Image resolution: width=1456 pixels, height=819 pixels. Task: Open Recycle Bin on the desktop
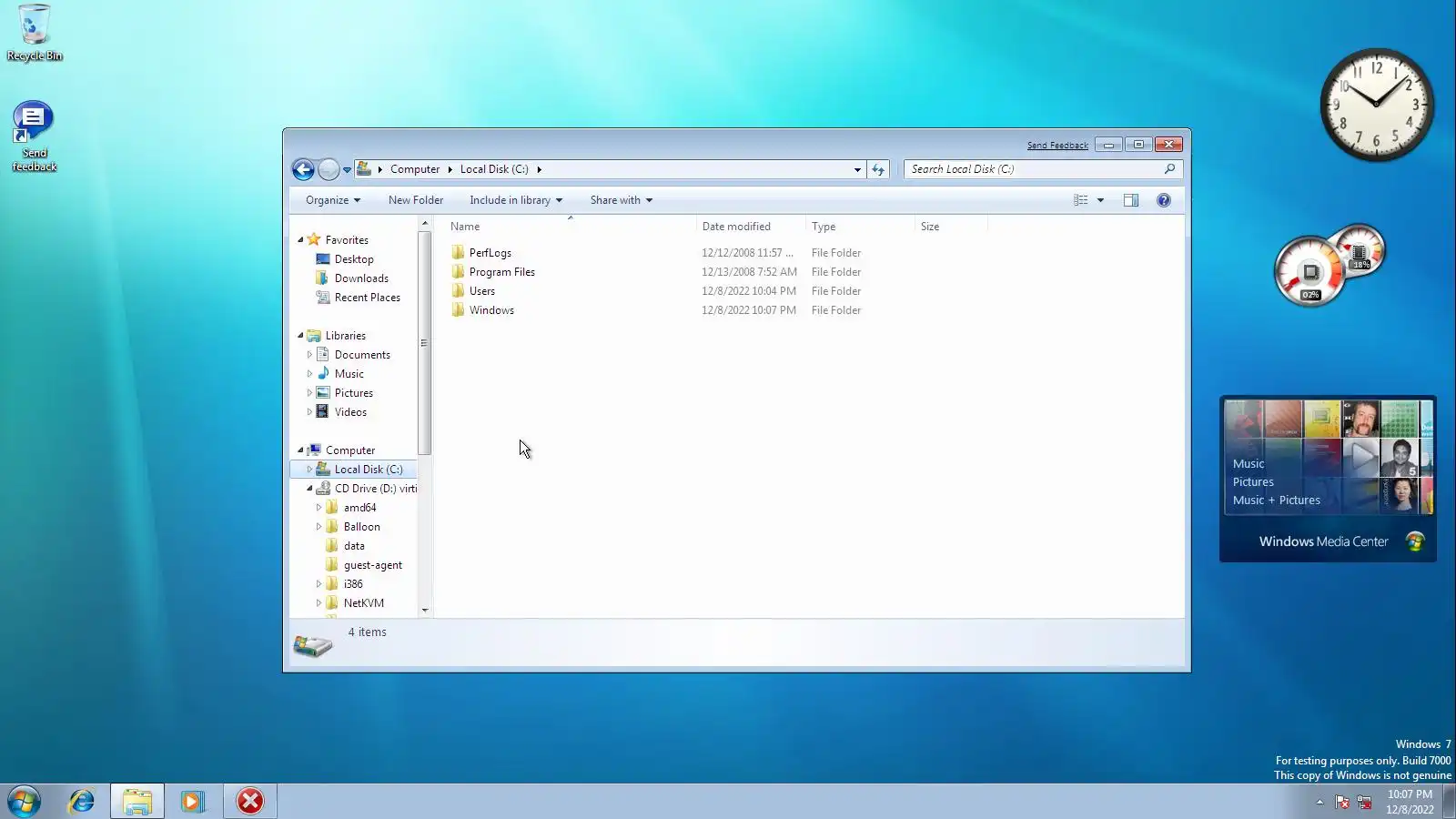click(35, 33)
